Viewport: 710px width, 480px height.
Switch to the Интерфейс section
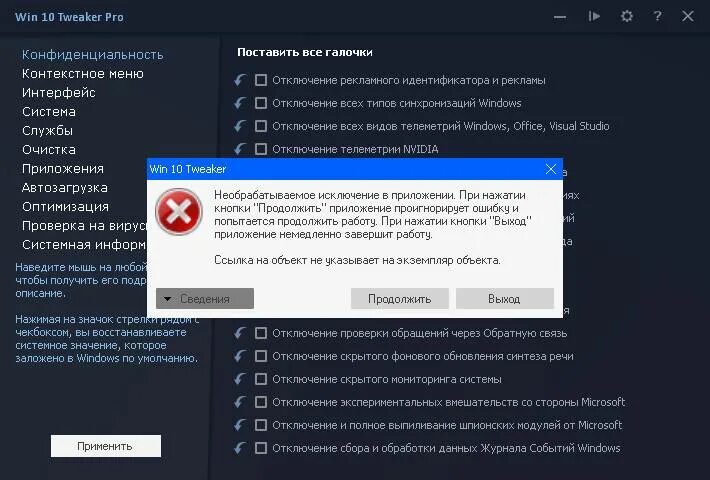coord(59,93)
